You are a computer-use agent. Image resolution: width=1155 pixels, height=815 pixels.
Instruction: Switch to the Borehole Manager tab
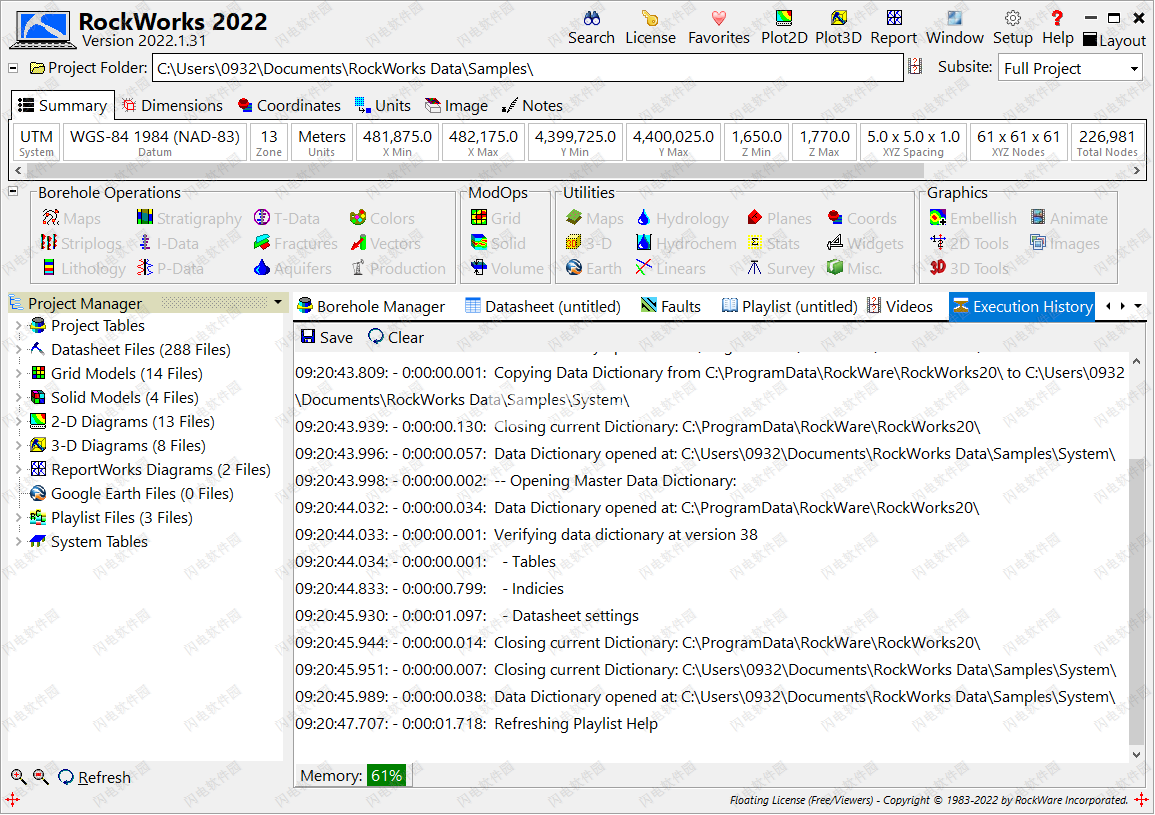[x=371, y=307]
